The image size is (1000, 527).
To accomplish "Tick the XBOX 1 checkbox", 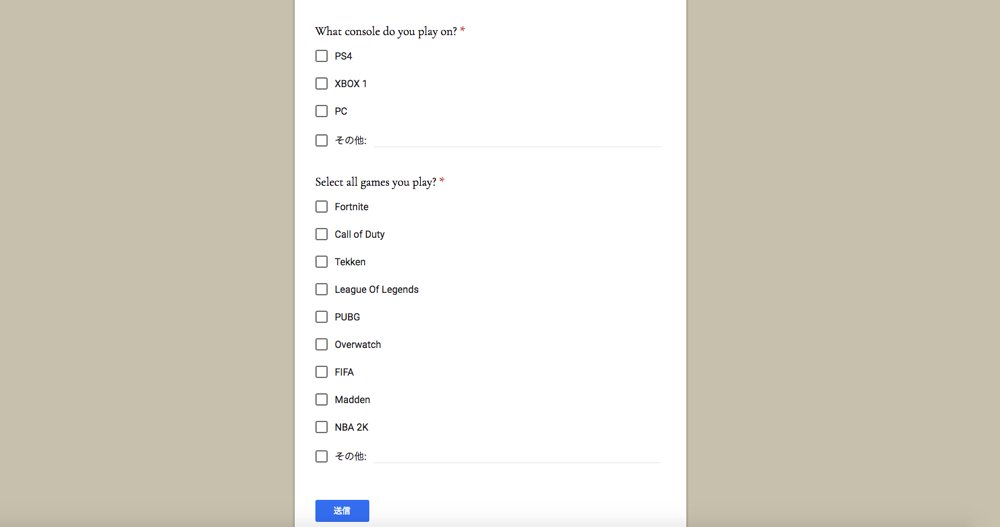I will pyautogui.click(x=321, y=84).
